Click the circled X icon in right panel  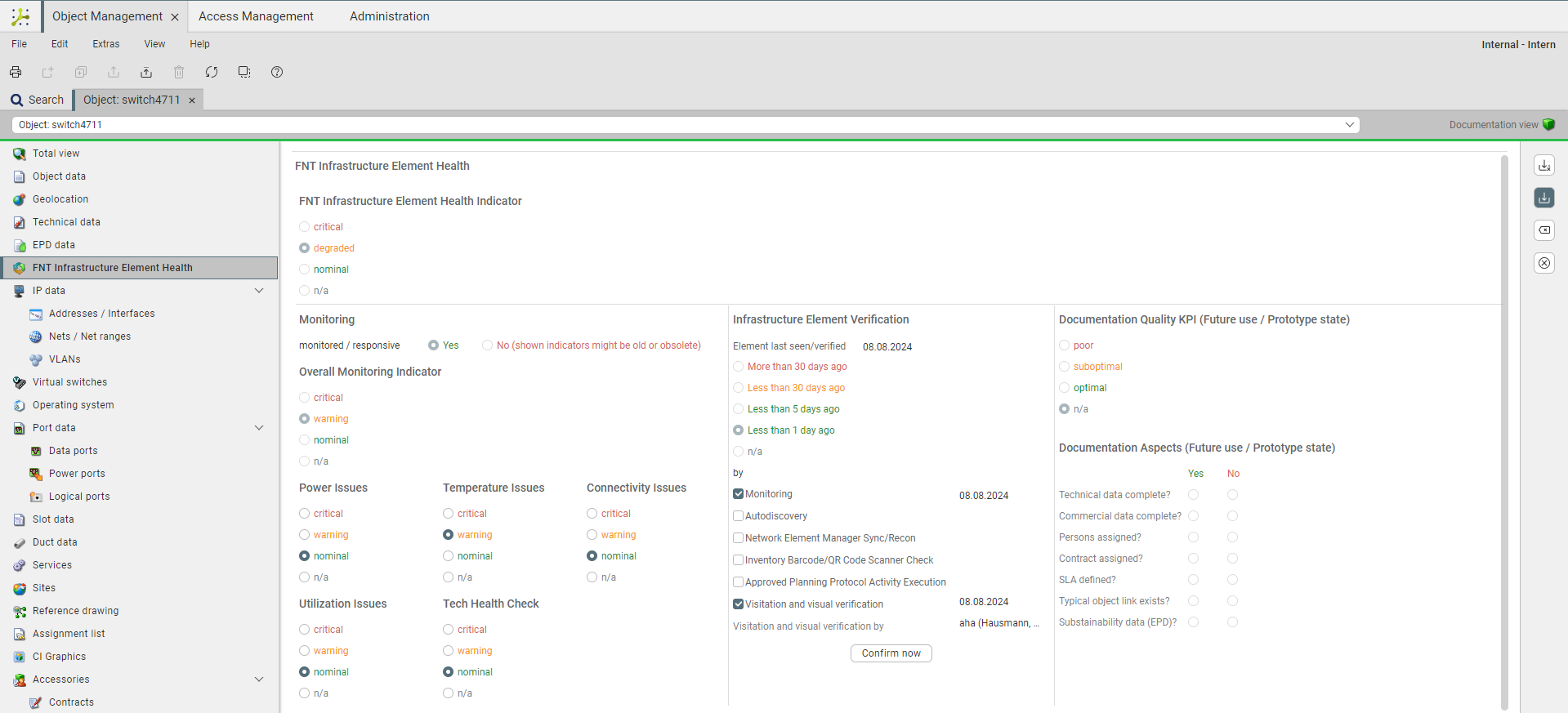1543,263
